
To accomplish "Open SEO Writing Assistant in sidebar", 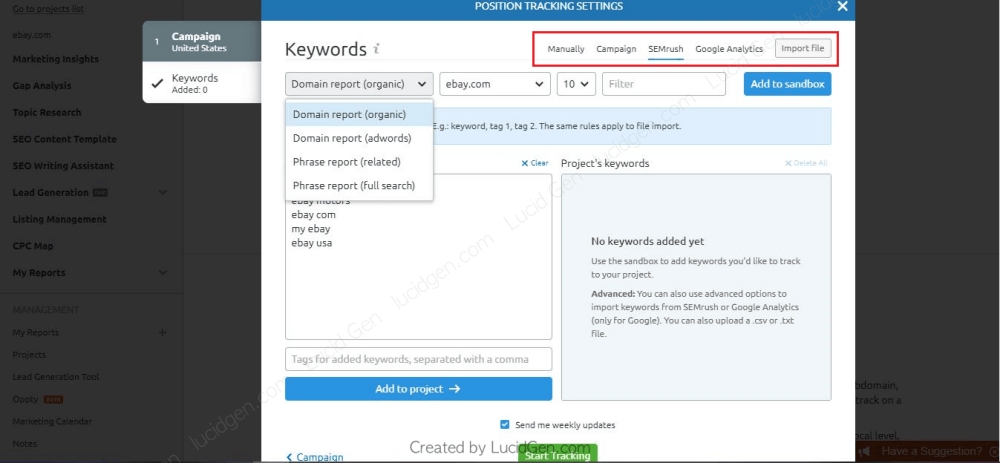I will pyautogui.click(x=63, y=166).
